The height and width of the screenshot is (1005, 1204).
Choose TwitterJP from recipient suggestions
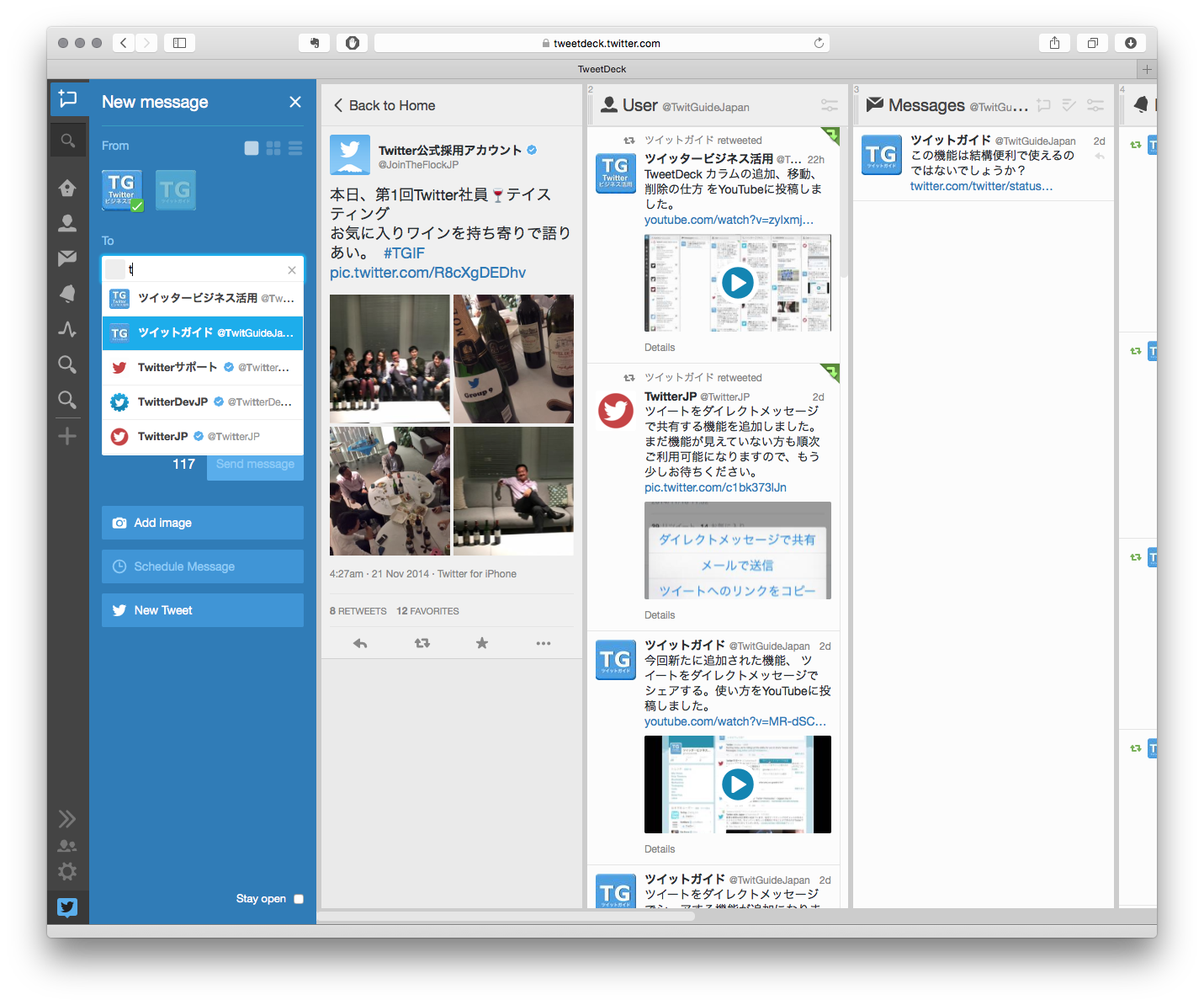(x=203, y=436)
